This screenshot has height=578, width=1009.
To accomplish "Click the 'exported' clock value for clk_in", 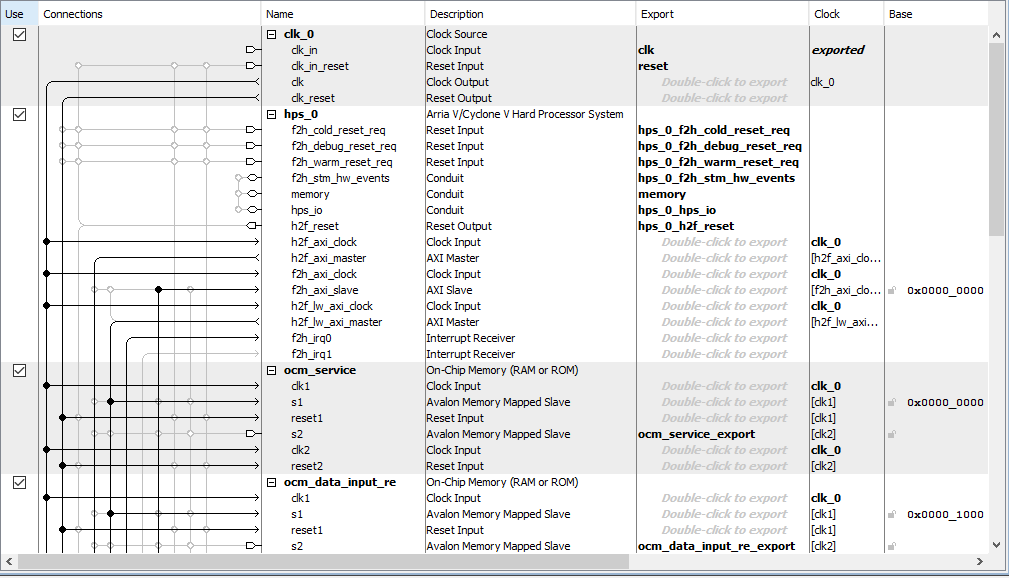I will 838,50.
